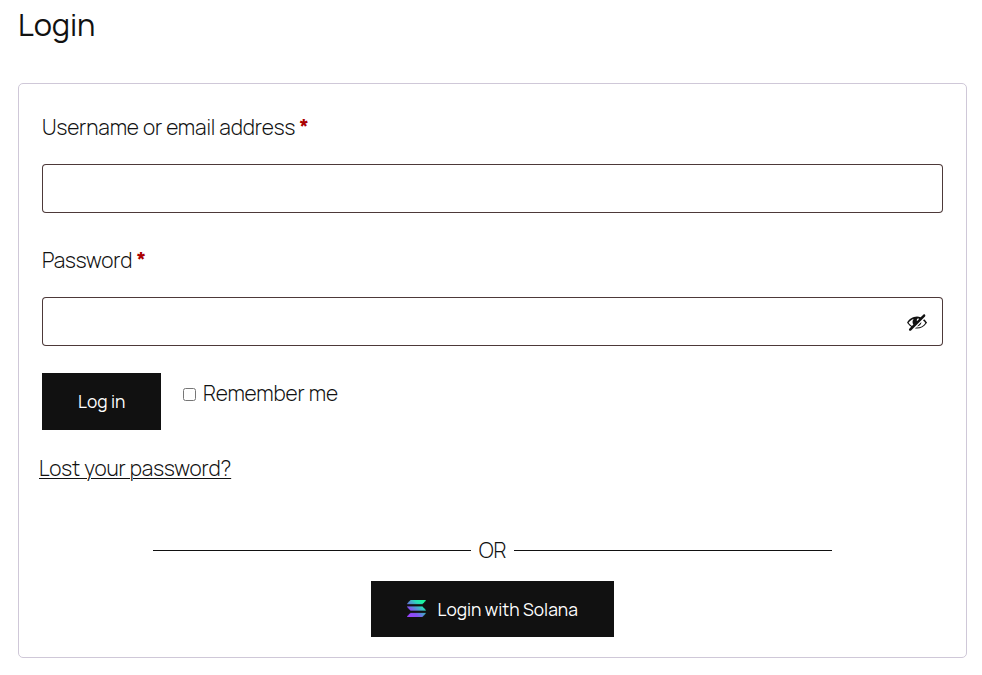Focus the Username or email address field
Viewport: 982px width, 675px height.
(x=492, y=188)
